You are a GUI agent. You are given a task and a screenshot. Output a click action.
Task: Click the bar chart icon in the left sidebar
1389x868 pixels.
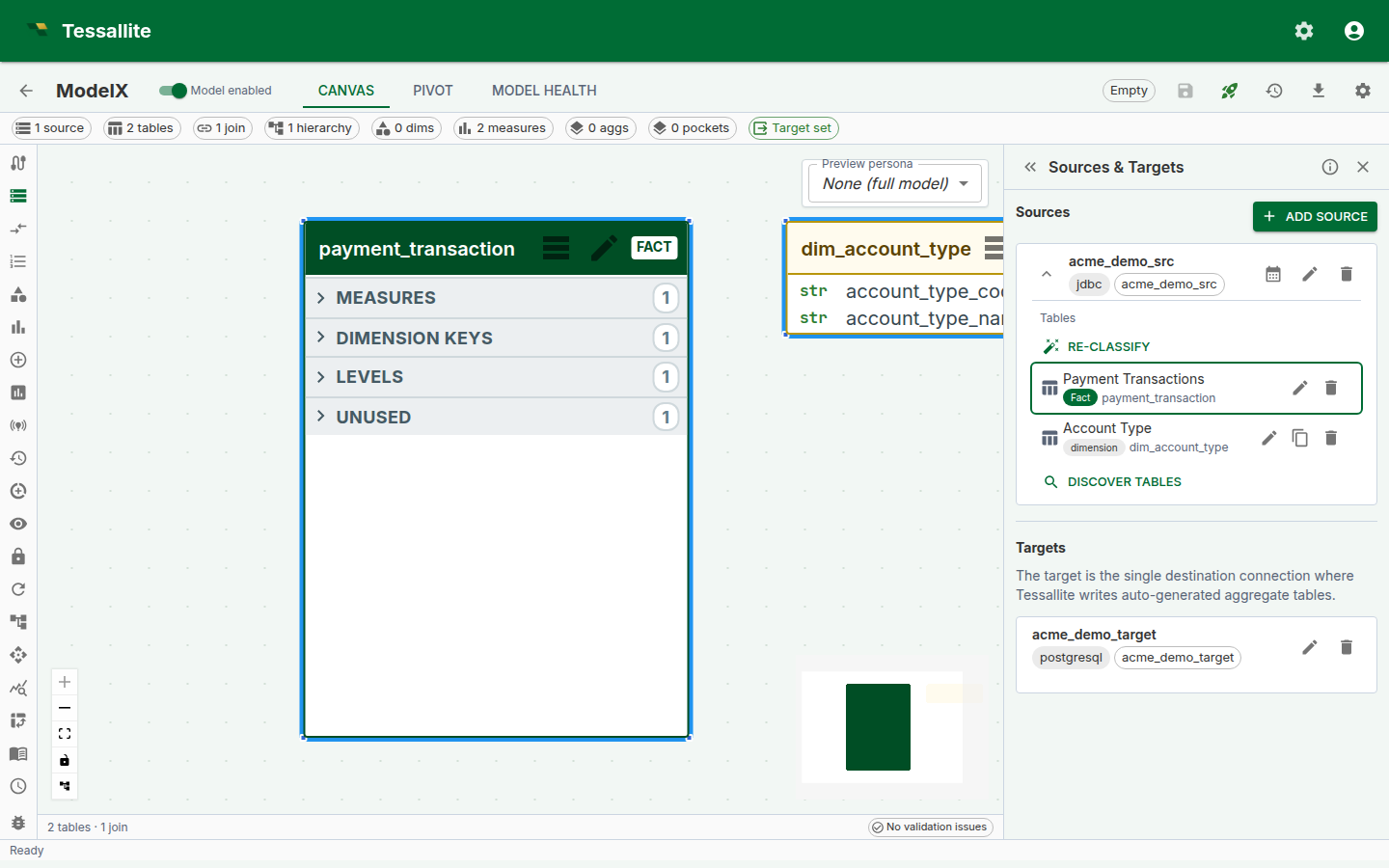coord(18,327)
